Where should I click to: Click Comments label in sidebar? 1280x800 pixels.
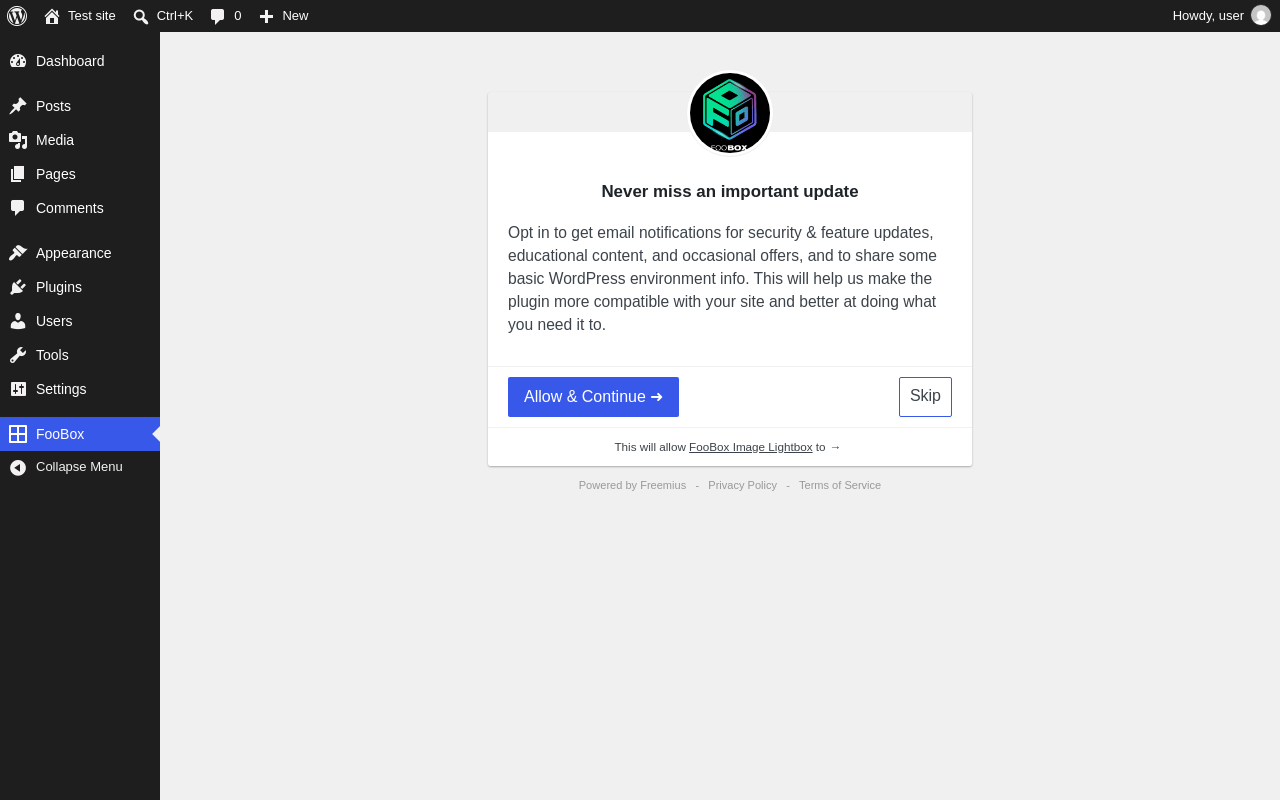coord(70,208)
